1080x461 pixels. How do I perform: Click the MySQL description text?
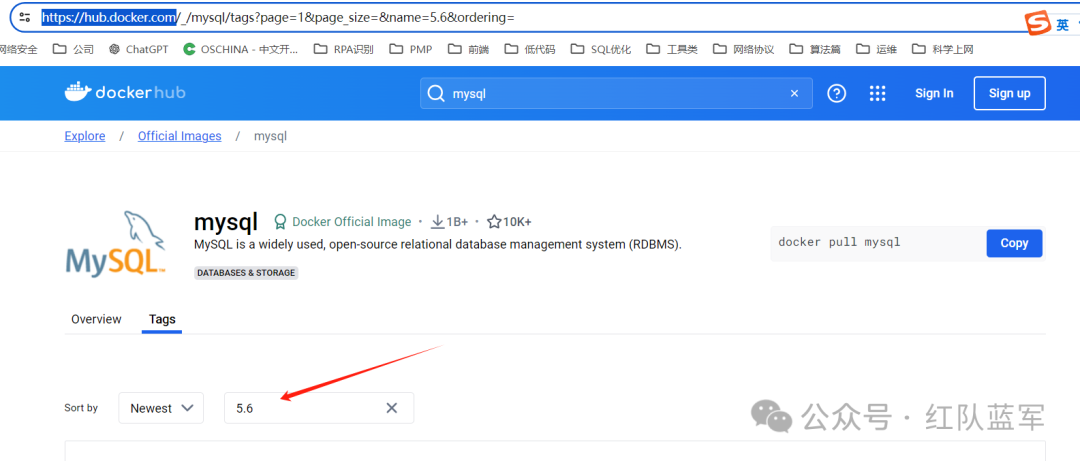438,245
